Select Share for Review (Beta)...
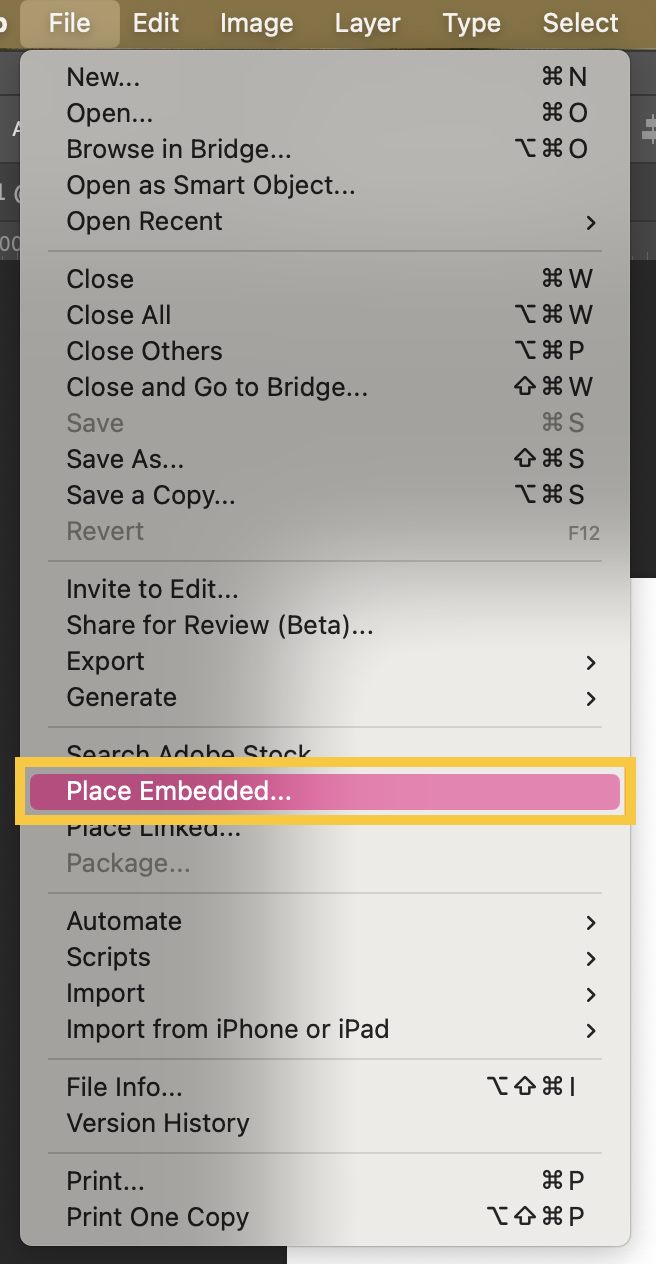This screenshot has height=1264, width=656. (x=220, y=626)
